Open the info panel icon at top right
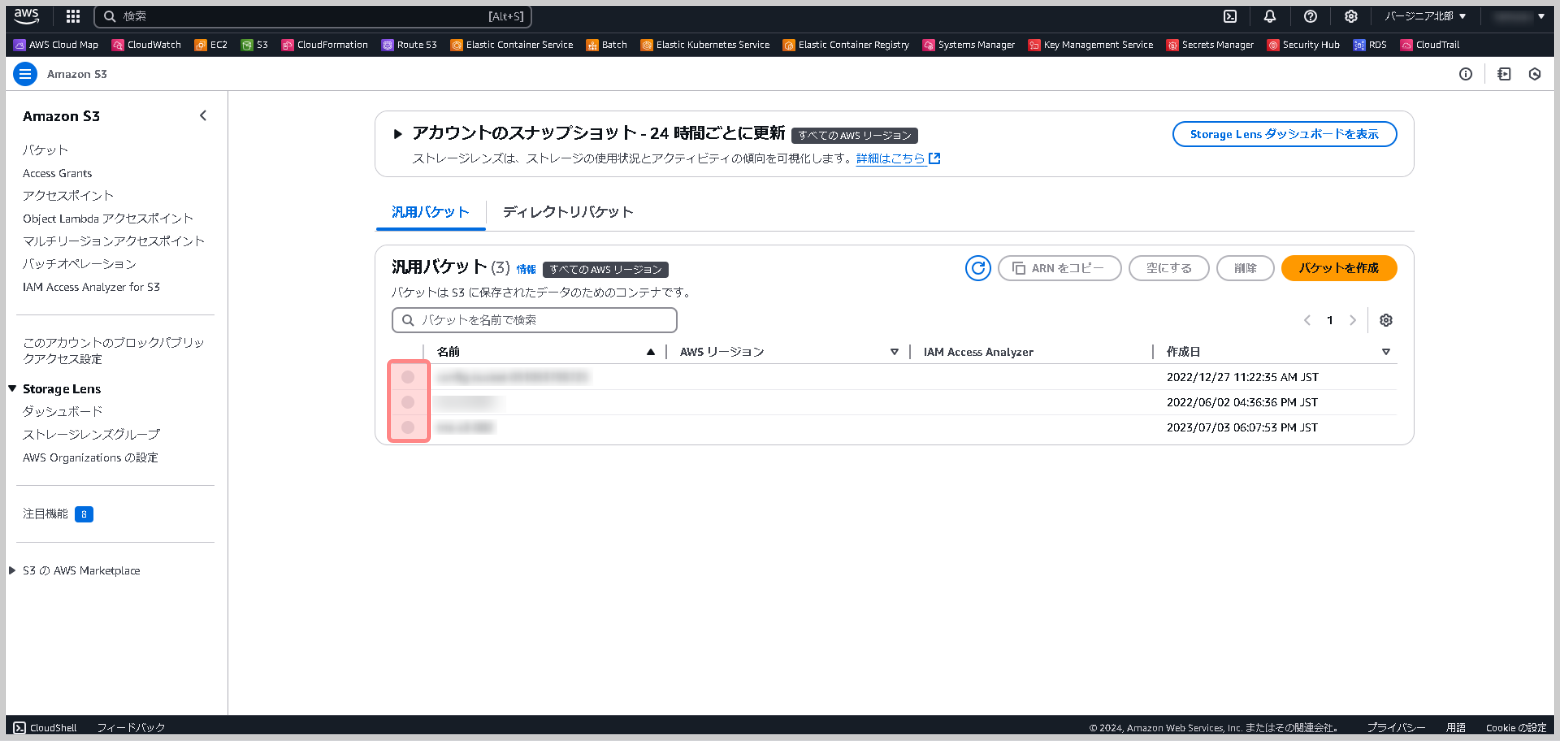Viewport: 1560px width, 741px height. (1466, 74)
